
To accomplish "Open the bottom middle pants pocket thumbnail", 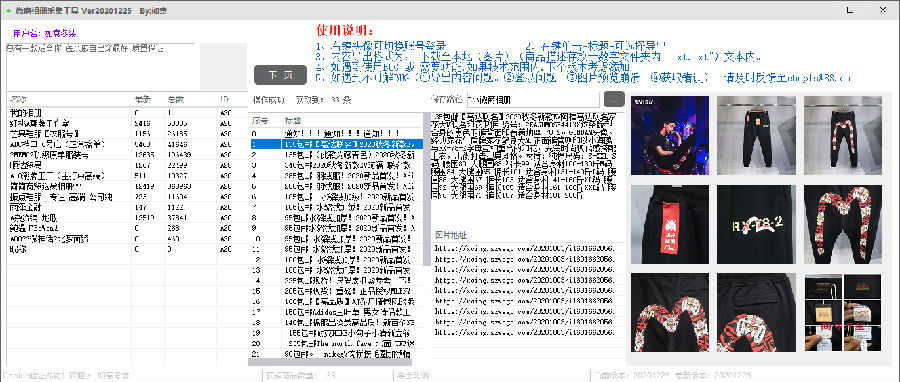I will point(756,313).
